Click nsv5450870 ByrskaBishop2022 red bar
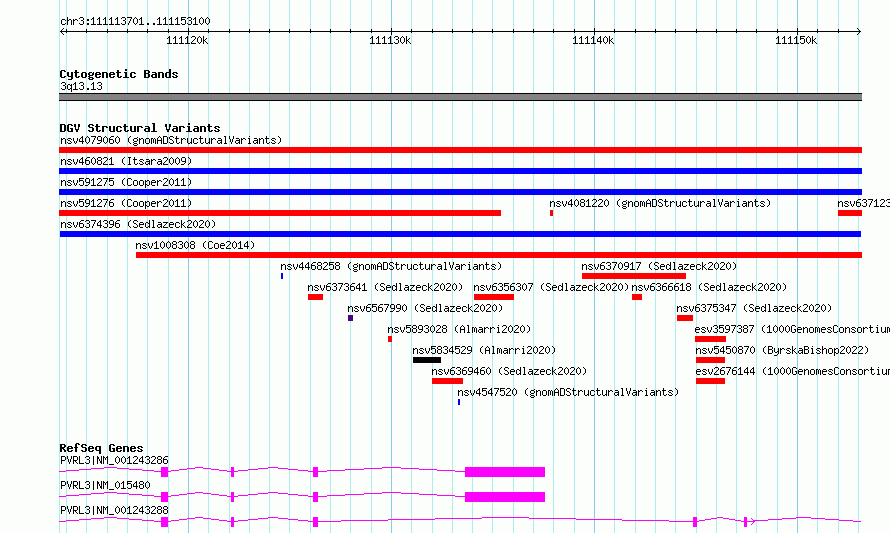The width and height of the screenshot is (890, 533). tap(711, 360)
